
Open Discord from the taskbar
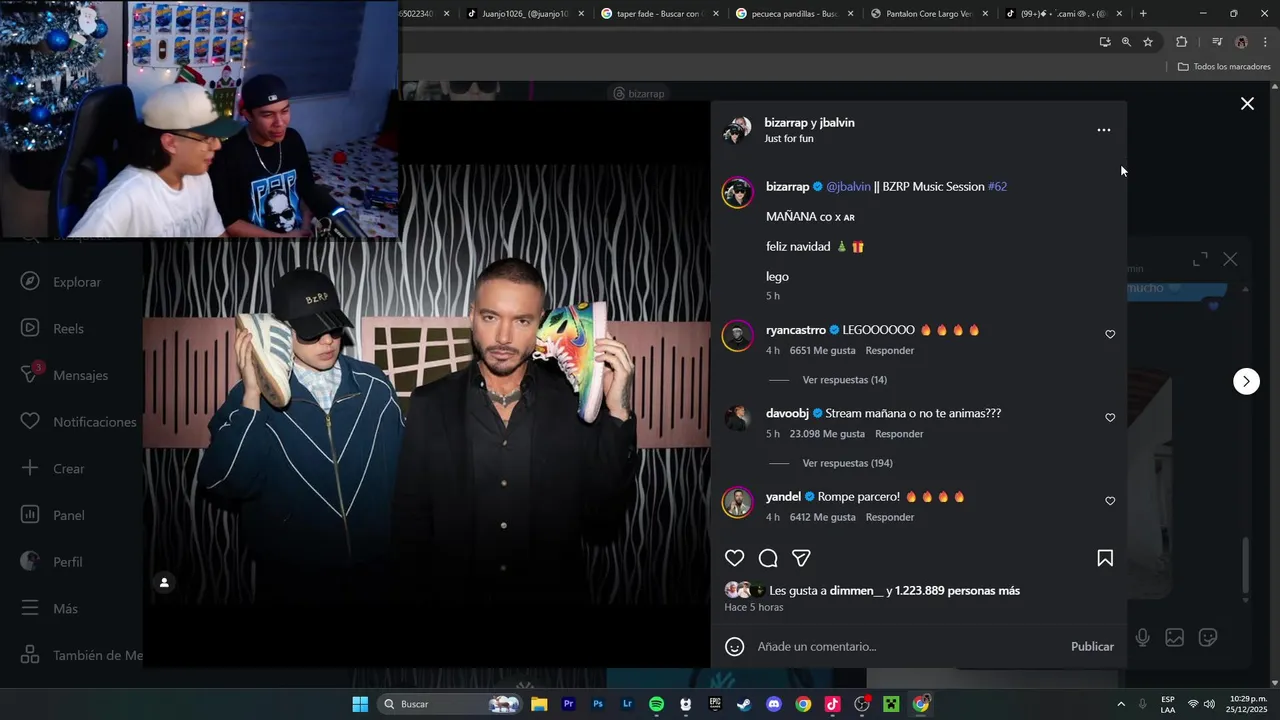point(773,704)
